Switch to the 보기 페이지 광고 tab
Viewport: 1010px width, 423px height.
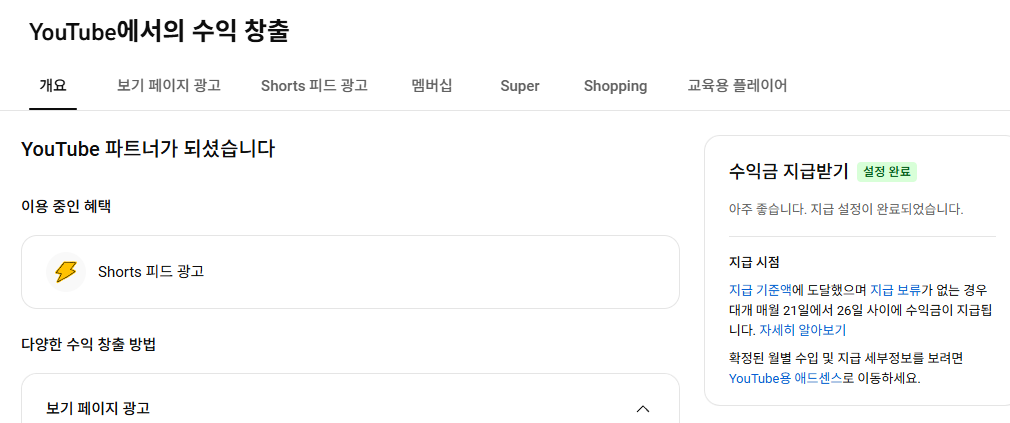tap(168, 86)
